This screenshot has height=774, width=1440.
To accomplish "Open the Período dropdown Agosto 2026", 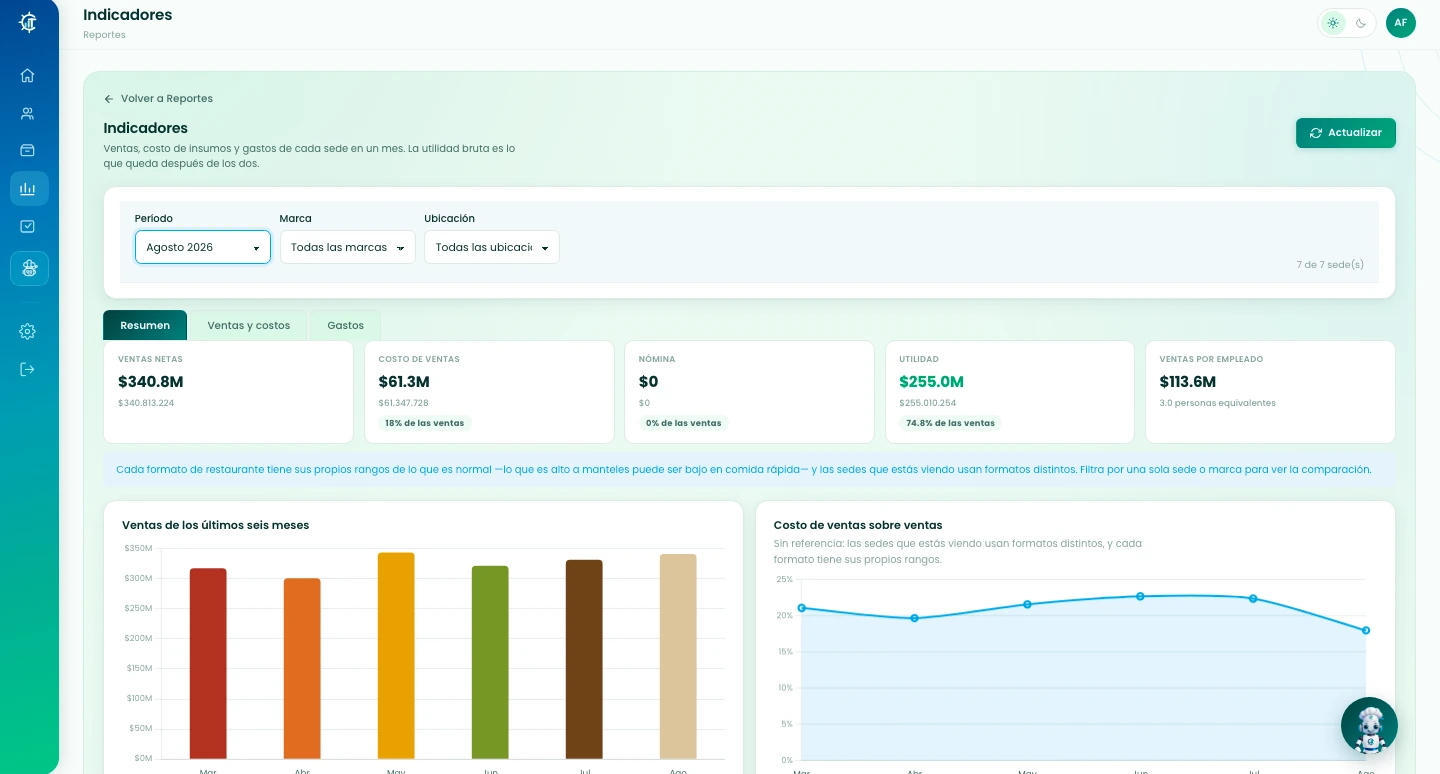I will (203, 247).
